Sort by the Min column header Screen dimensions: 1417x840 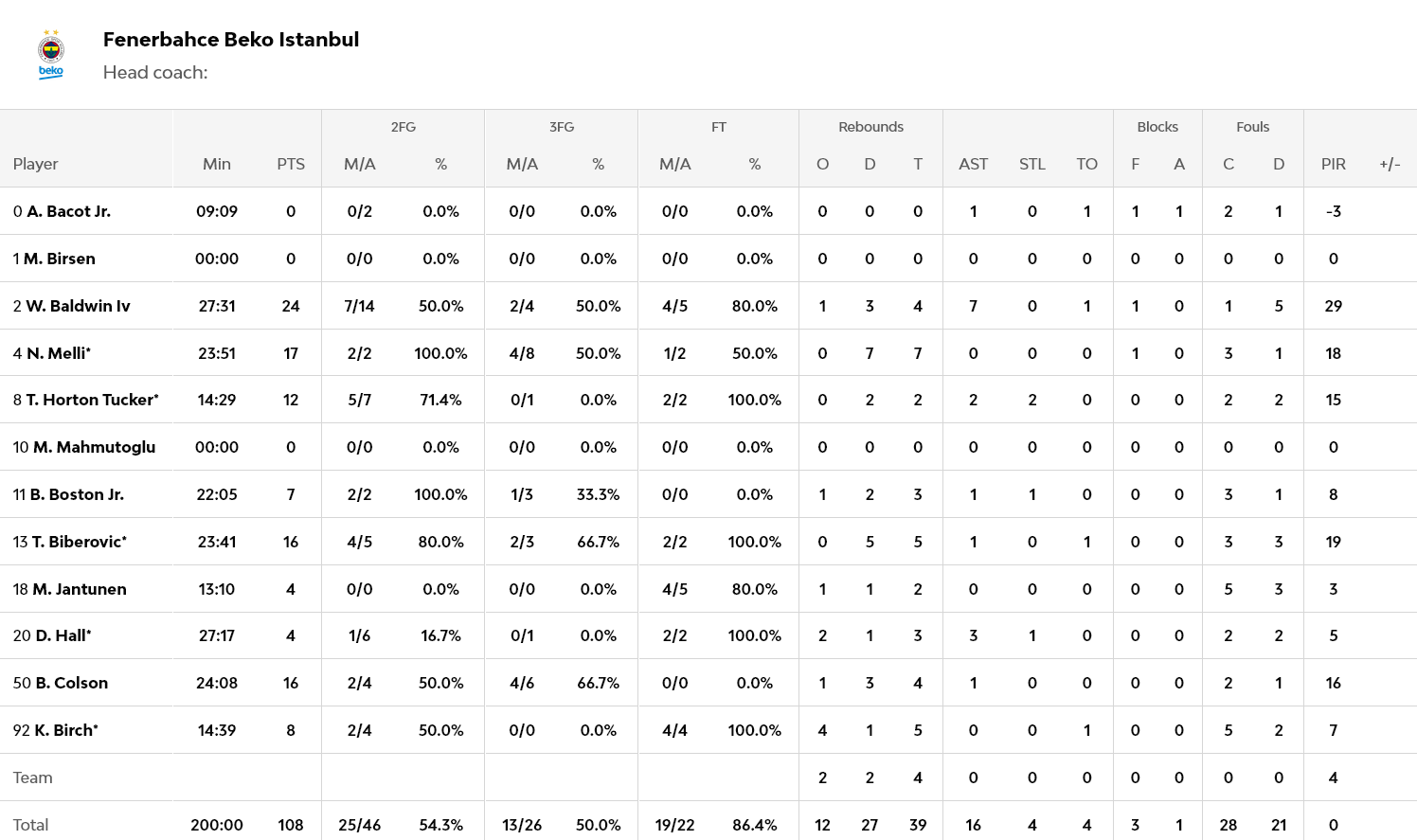(217, 164)
